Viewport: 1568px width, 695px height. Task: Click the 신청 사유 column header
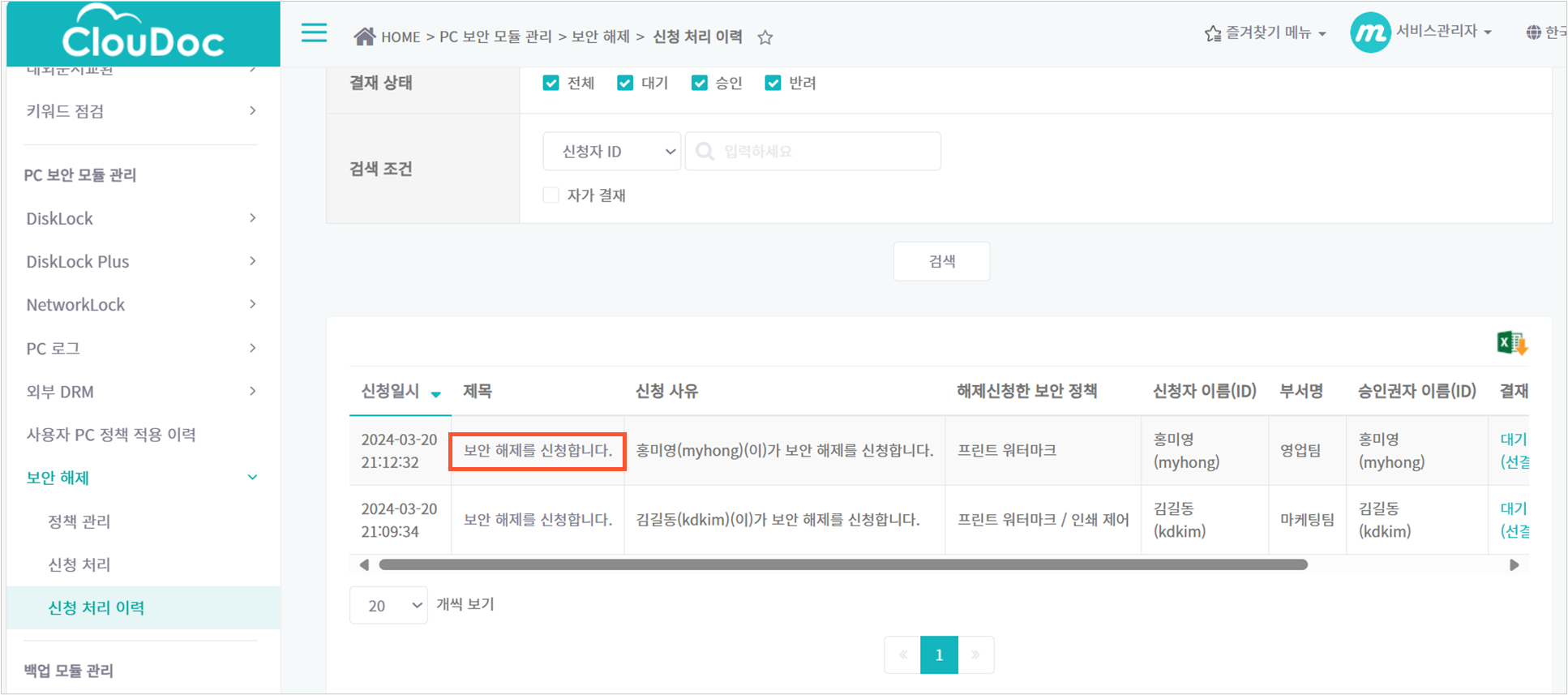[666, 391]
